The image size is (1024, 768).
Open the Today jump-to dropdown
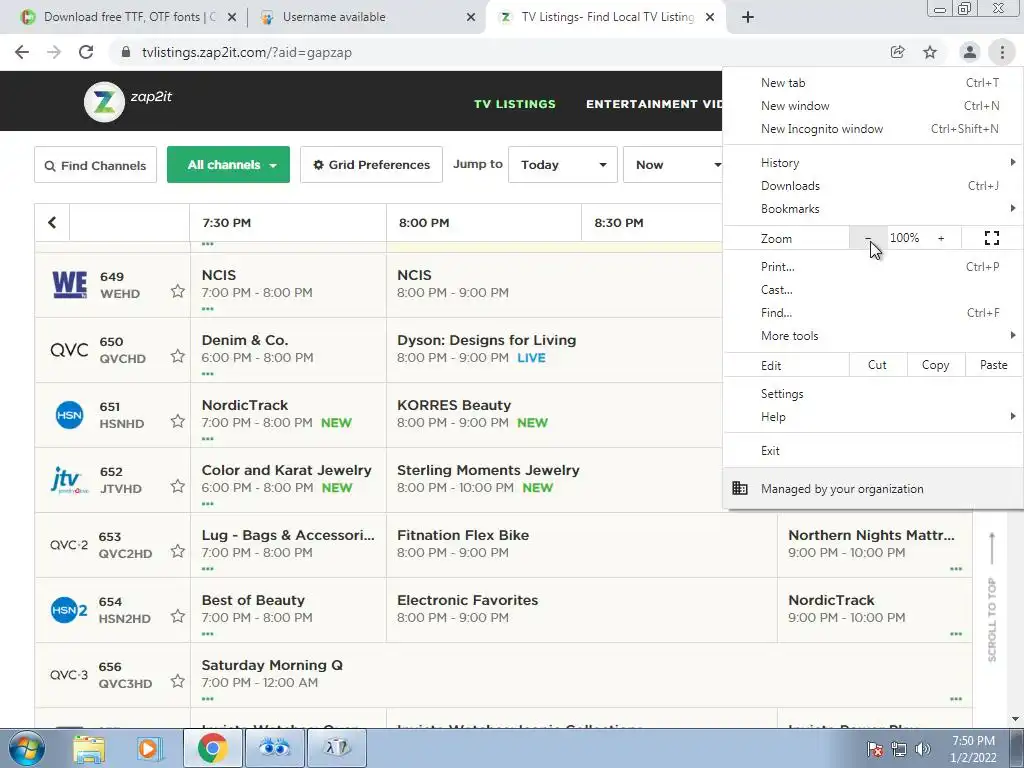[x=563, y=165]
